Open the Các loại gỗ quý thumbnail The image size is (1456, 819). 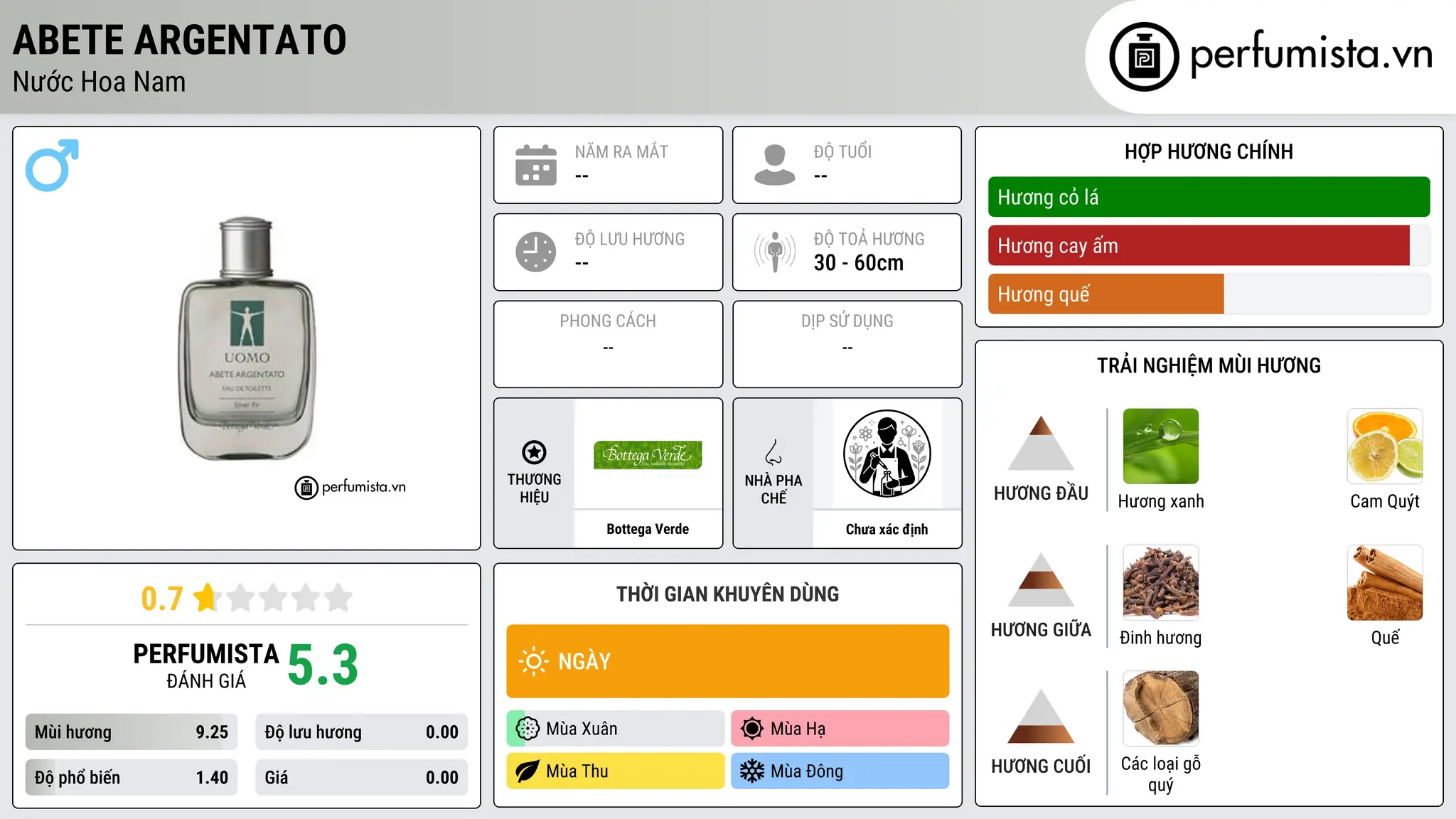[1161, 708]
